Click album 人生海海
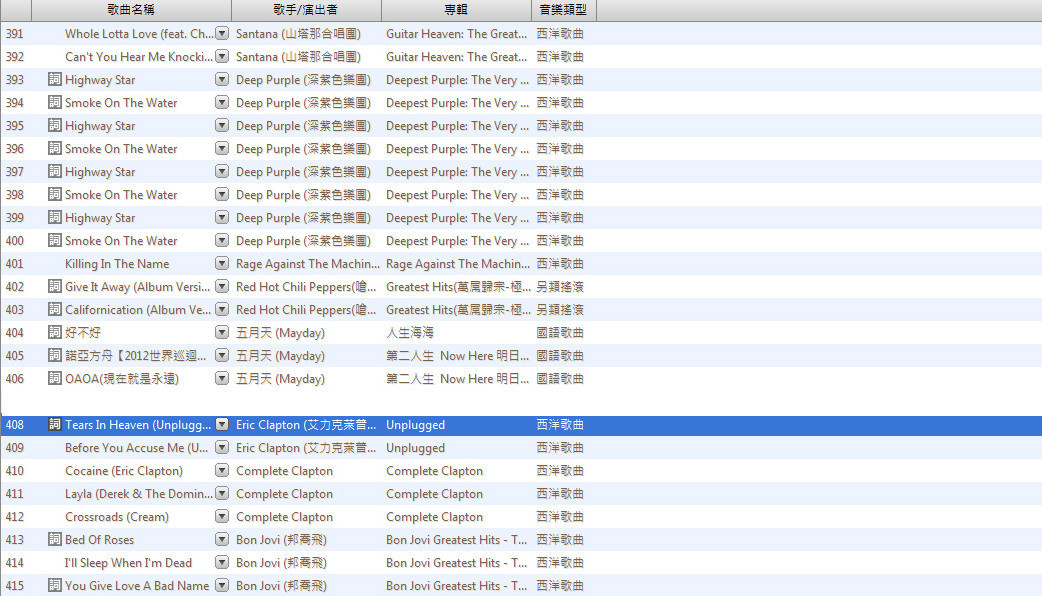Screen dimensions: 1042x596 click(410, 333)
